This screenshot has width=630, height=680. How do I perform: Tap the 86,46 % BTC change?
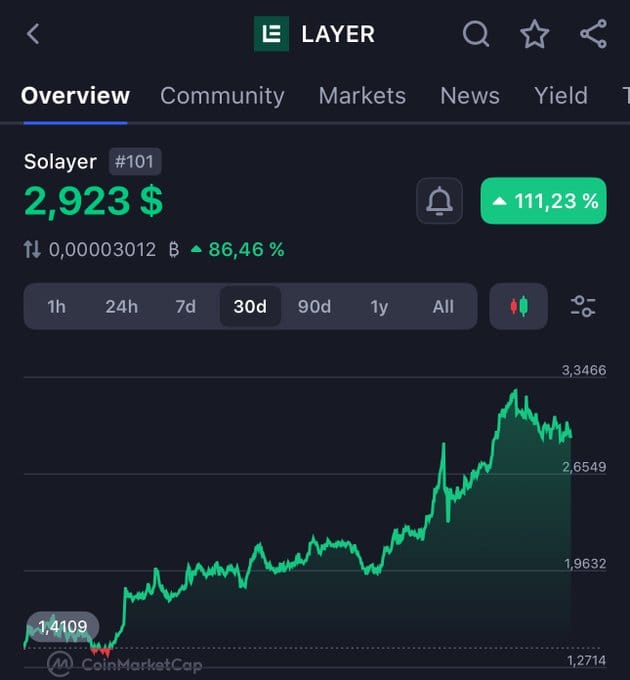238,249
